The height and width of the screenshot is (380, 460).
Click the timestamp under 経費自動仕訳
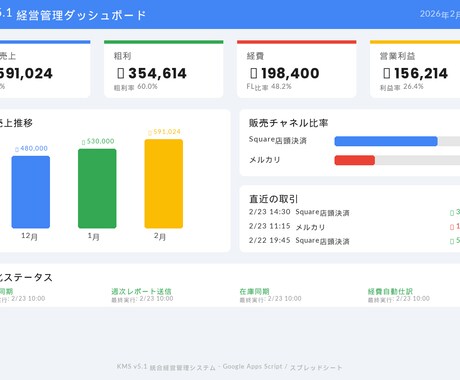coord(399,299)
